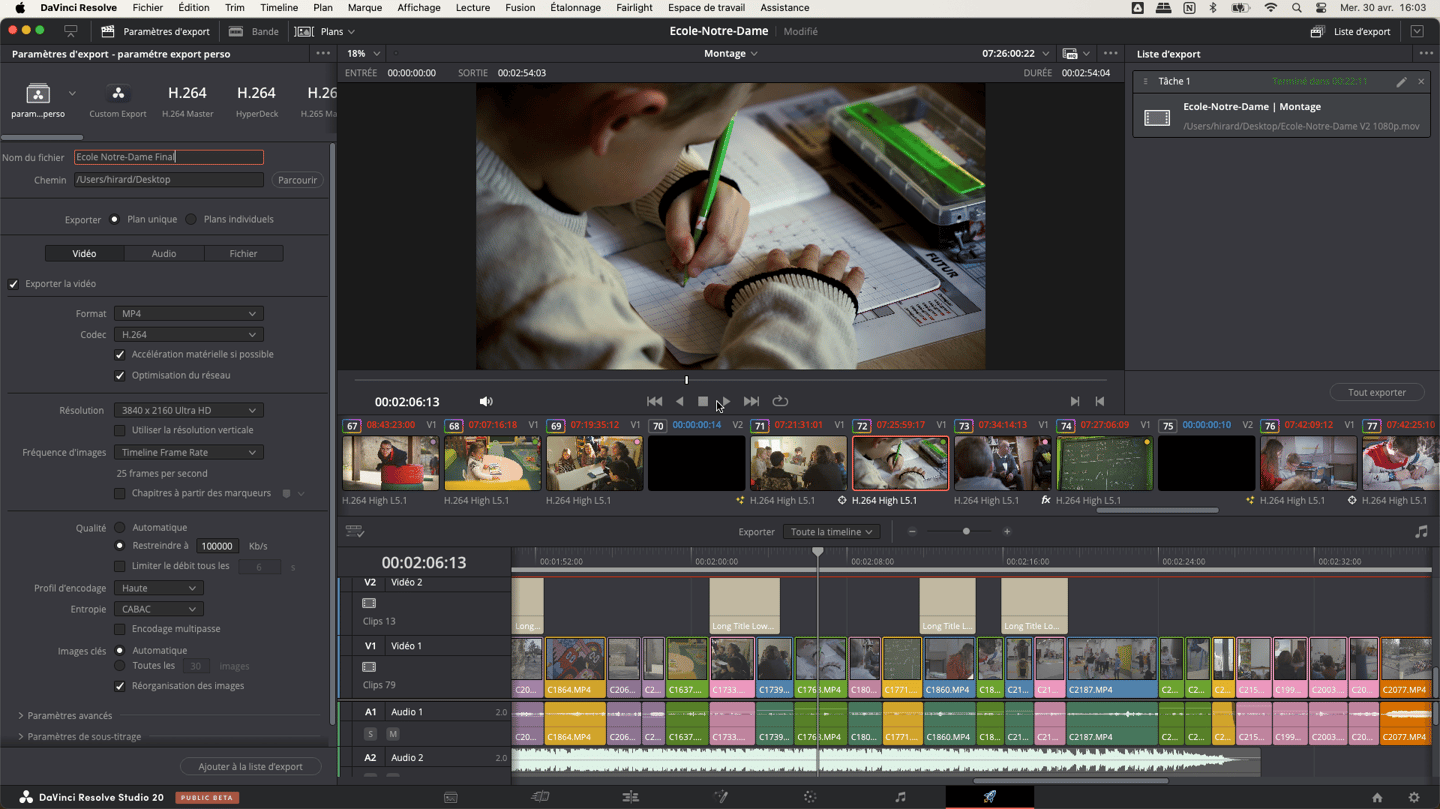
Task: Switch to the Cut page icon
Action: point(540,797)
